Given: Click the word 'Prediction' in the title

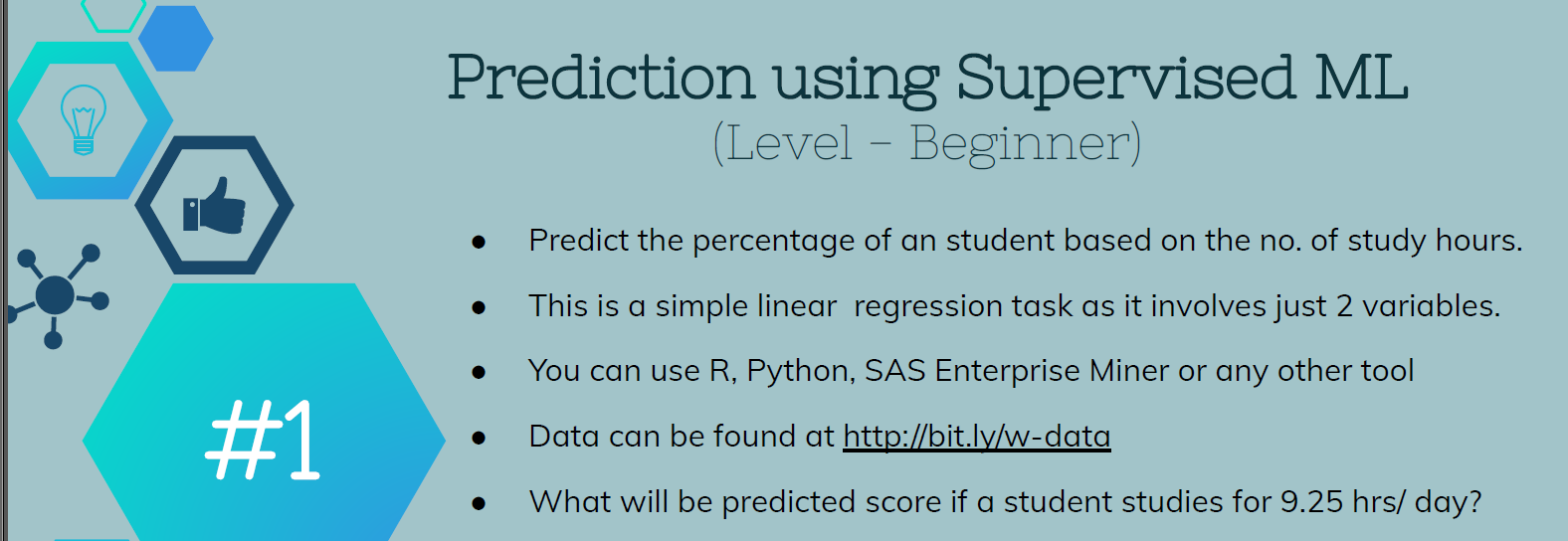Looking at the screenshot, I should pos(601,78).
